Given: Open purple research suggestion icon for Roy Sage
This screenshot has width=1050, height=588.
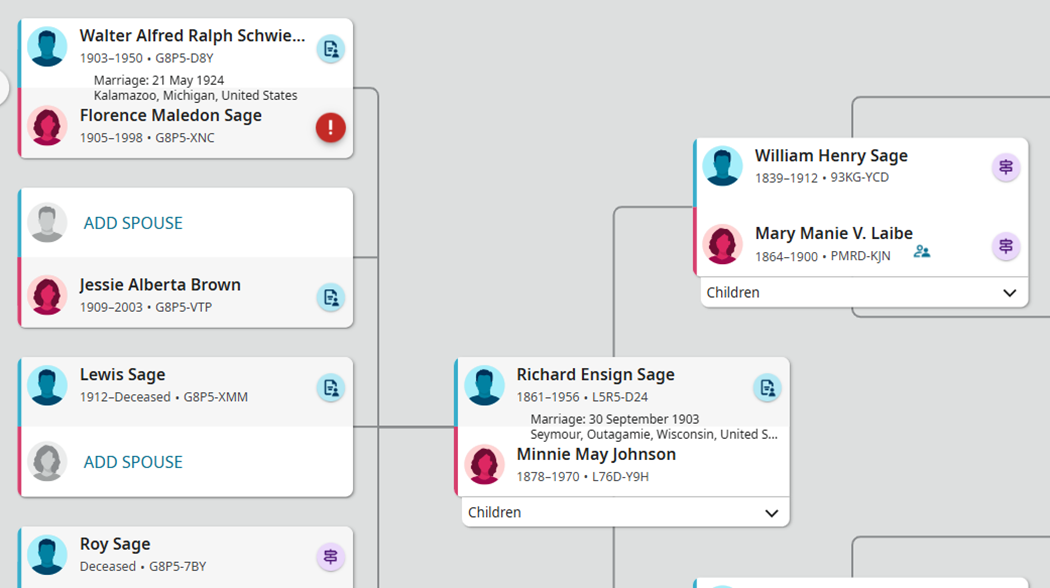Looking at the screenshot, I should tap(331, 557).
